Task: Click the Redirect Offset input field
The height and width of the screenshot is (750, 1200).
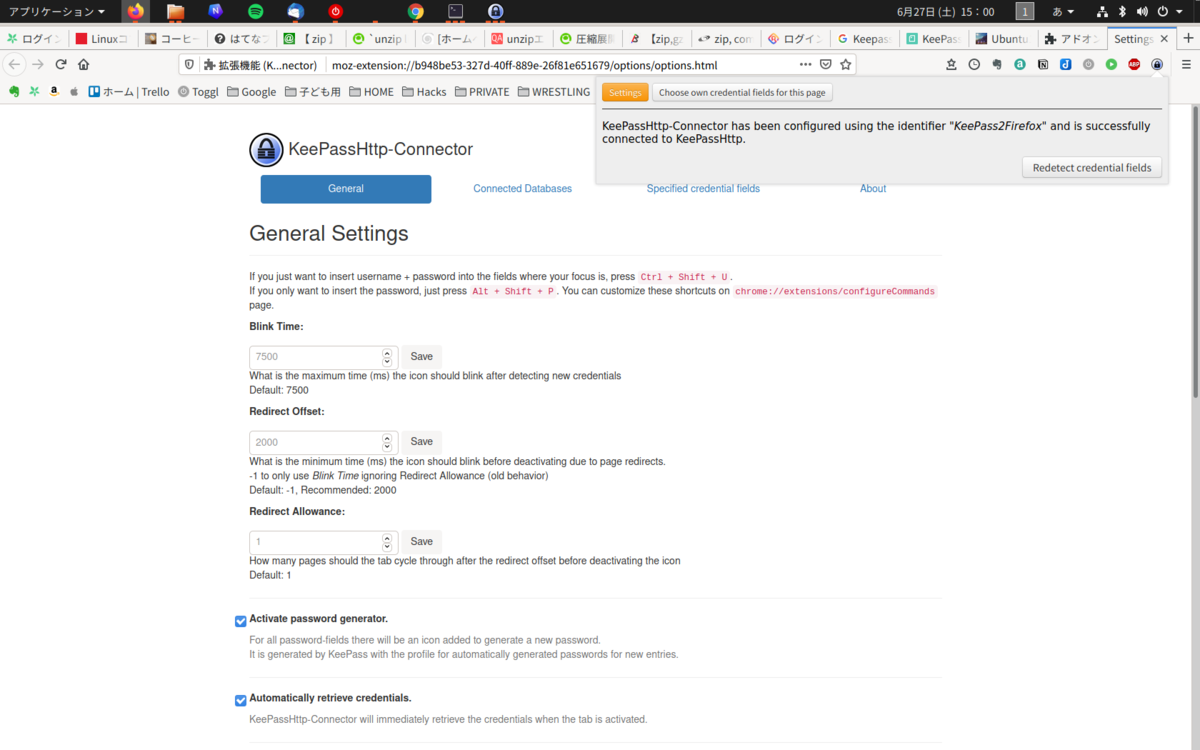Action: (323, 442)
